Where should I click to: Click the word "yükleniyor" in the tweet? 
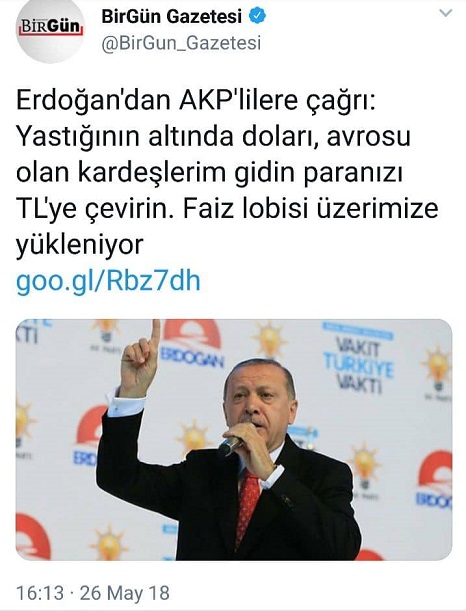80,245
